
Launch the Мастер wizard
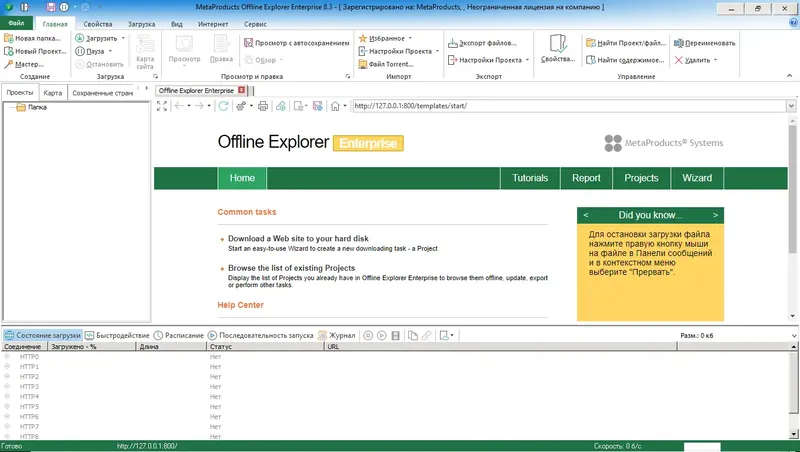(23, 64)
